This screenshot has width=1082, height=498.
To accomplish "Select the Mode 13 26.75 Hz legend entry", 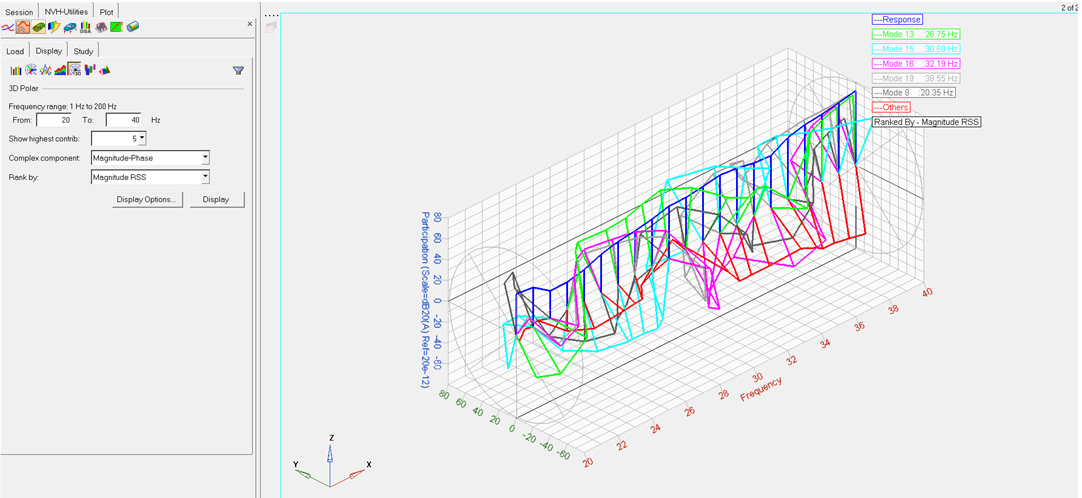I will pyautogui.click(x=917, y=34).
